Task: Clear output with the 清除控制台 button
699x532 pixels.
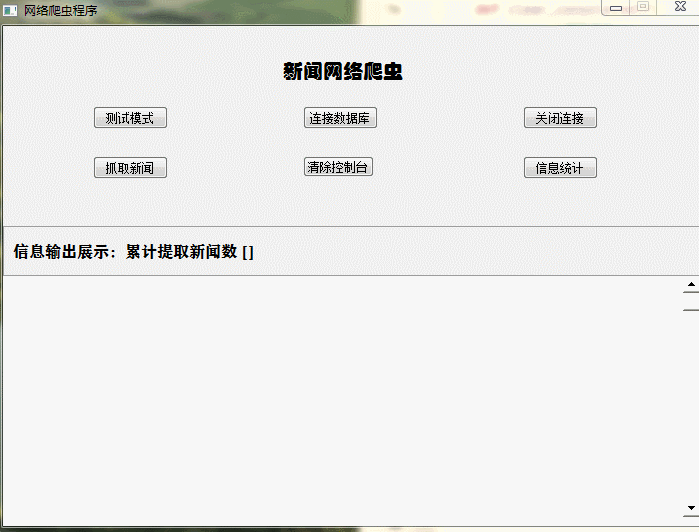Action: (x=338, y=167)
